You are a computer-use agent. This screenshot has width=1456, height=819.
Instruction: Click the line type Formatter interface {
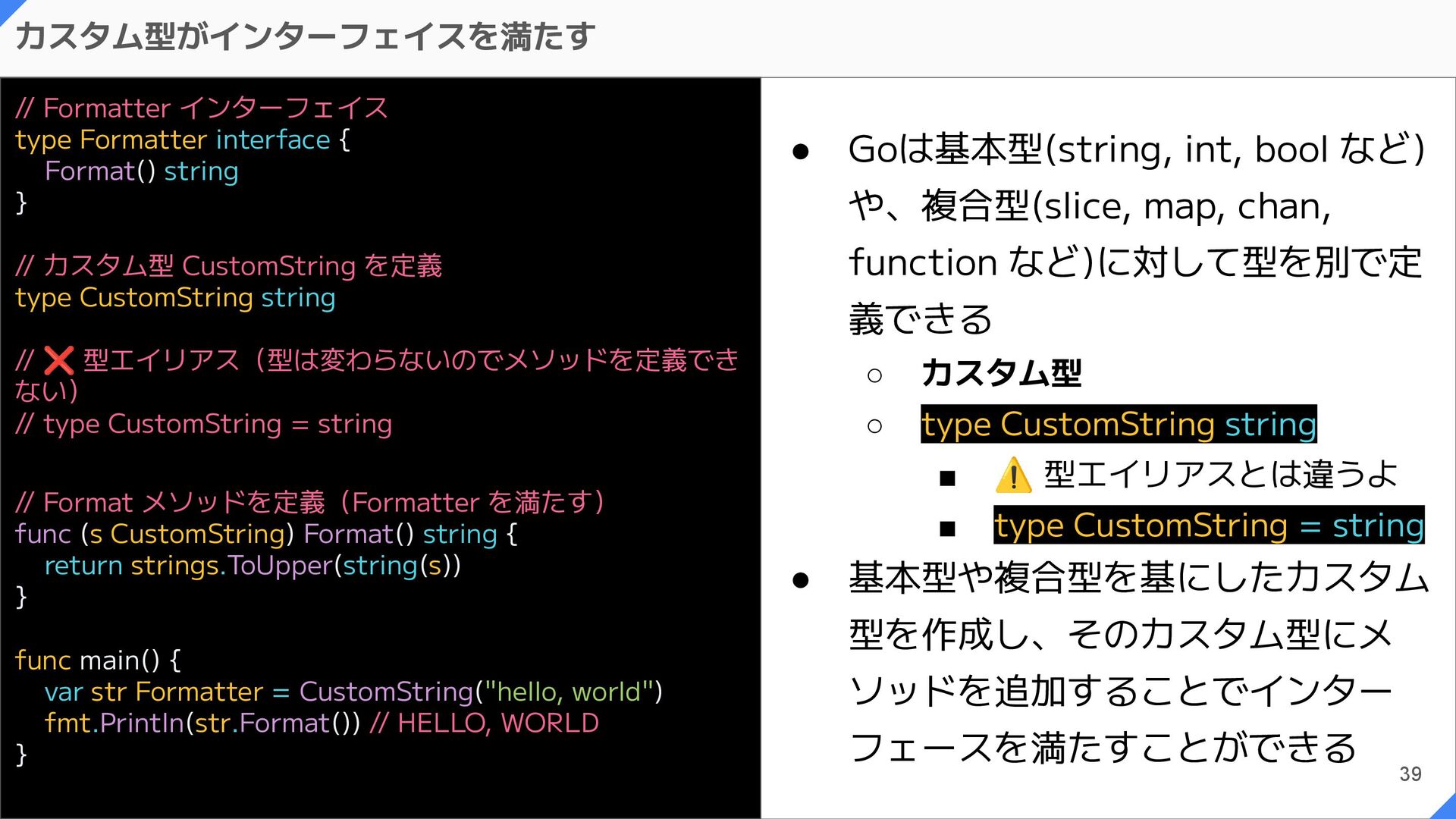point(183,140)
